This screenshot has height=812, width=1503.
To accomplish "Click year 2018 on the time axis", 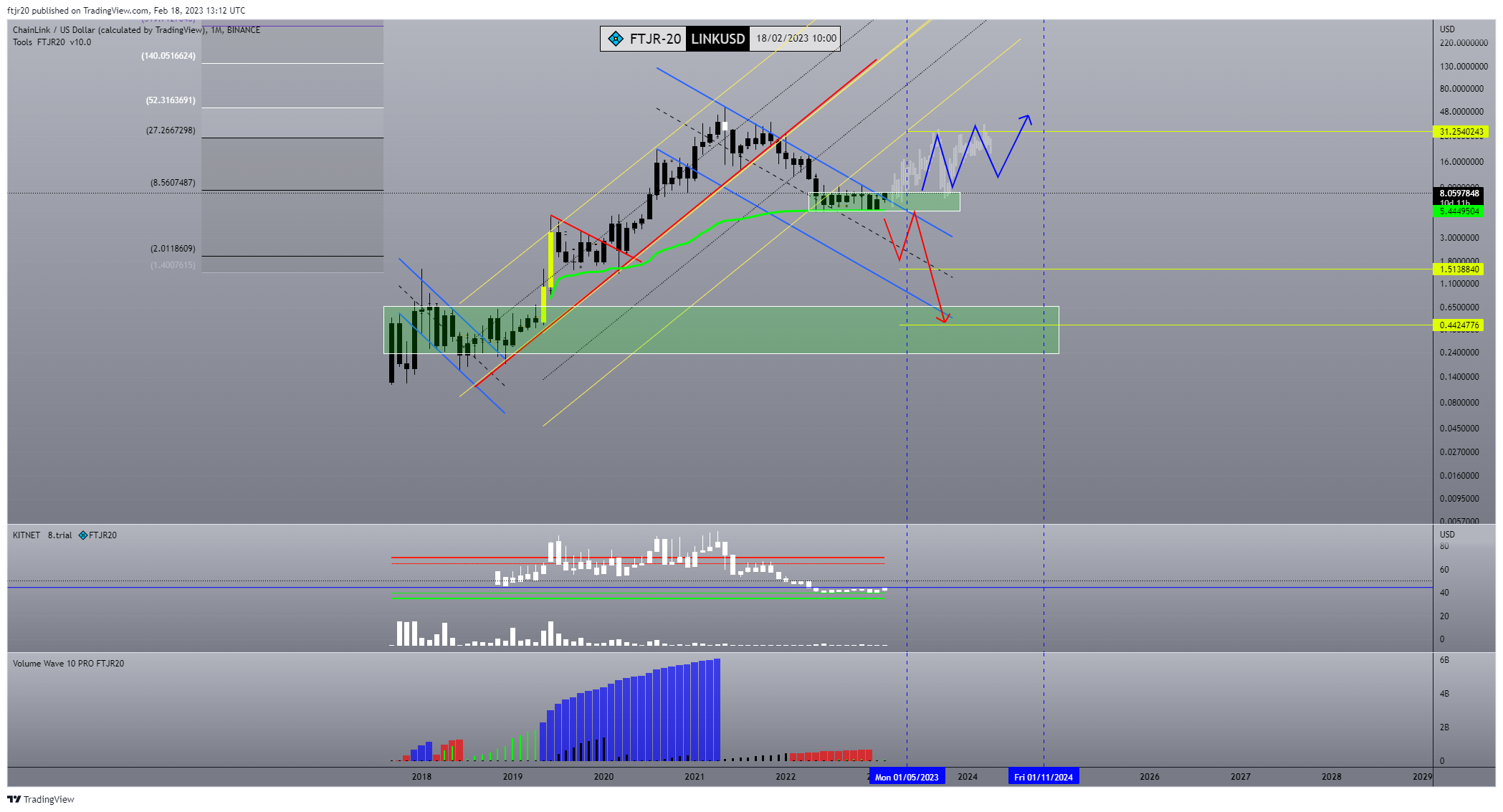I will (x=421, y=777).
